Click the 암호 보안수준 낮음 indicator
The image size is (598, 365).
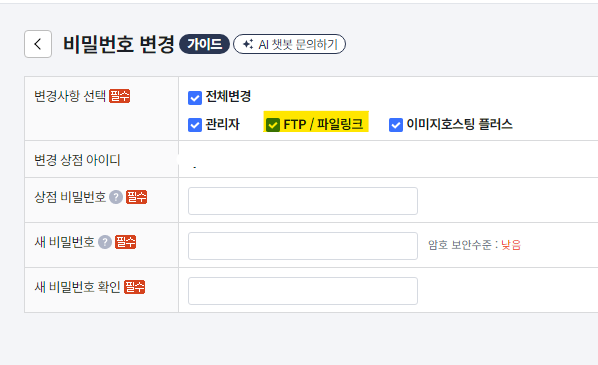tap(474, 245)
